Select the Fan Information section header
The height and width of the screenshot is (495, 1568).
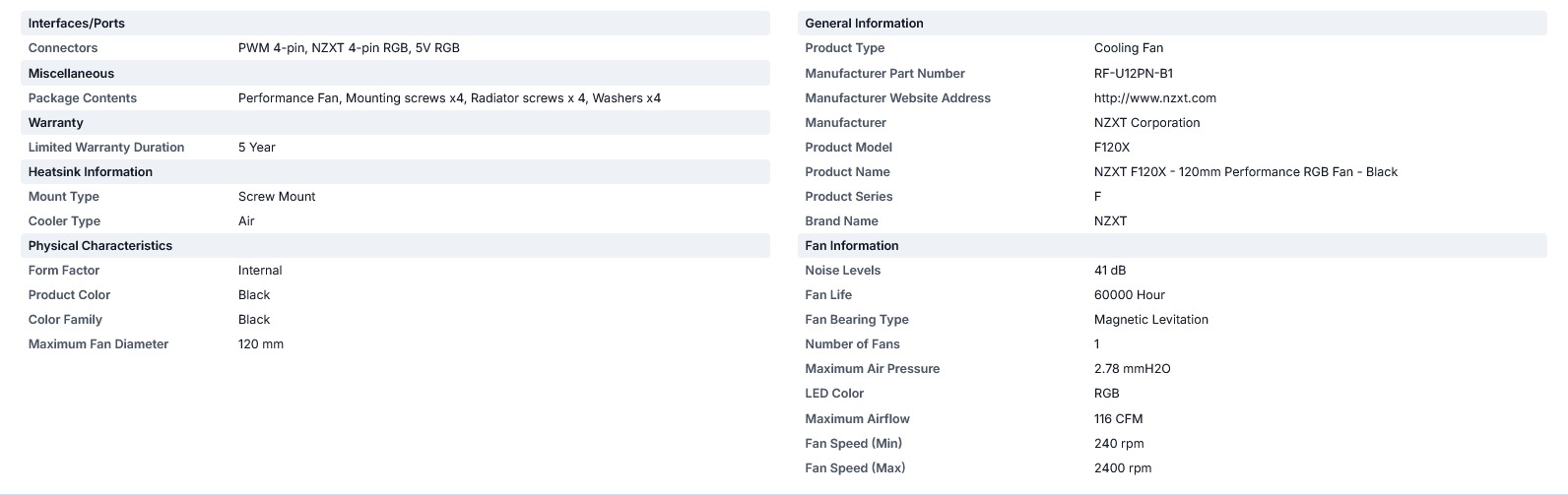(x=1172, y=245)
